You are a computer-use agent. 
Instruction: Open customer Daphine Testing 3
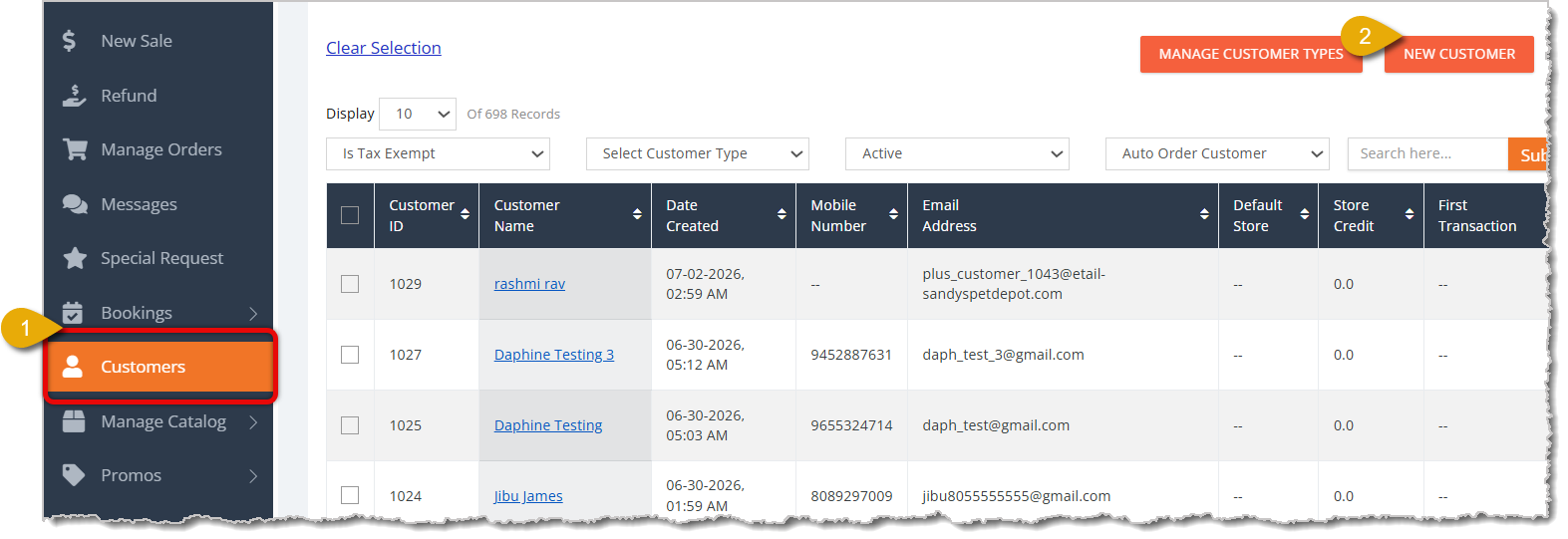(554, 355)
